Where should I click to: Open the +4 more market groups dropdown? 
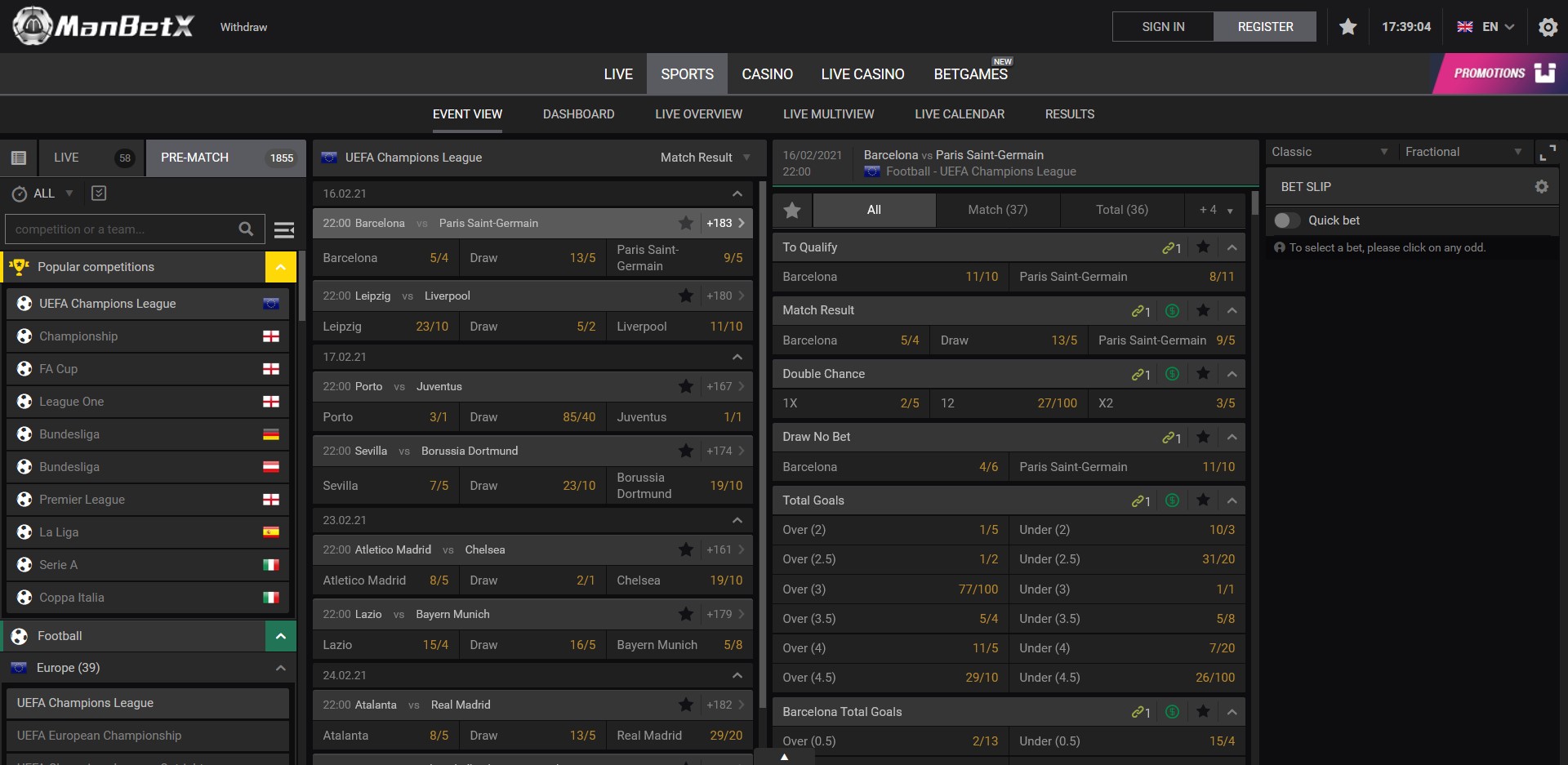tap(1215, 211)
